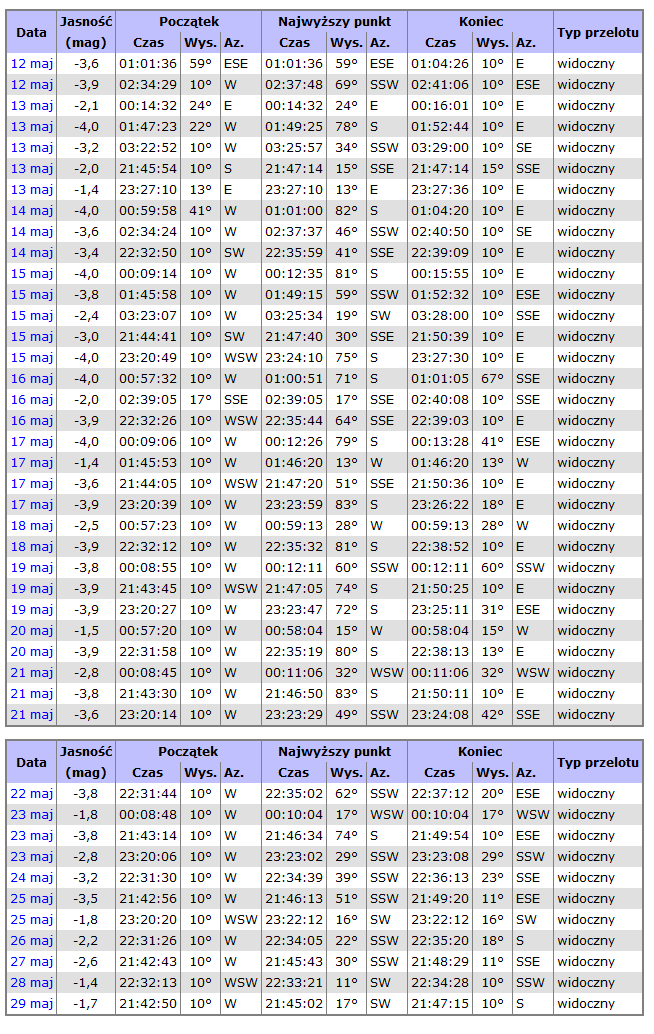Open the 21 maj link in the 23:20:14 row
This screenshot has height=1034, width=654.
[x=32, y=715]
